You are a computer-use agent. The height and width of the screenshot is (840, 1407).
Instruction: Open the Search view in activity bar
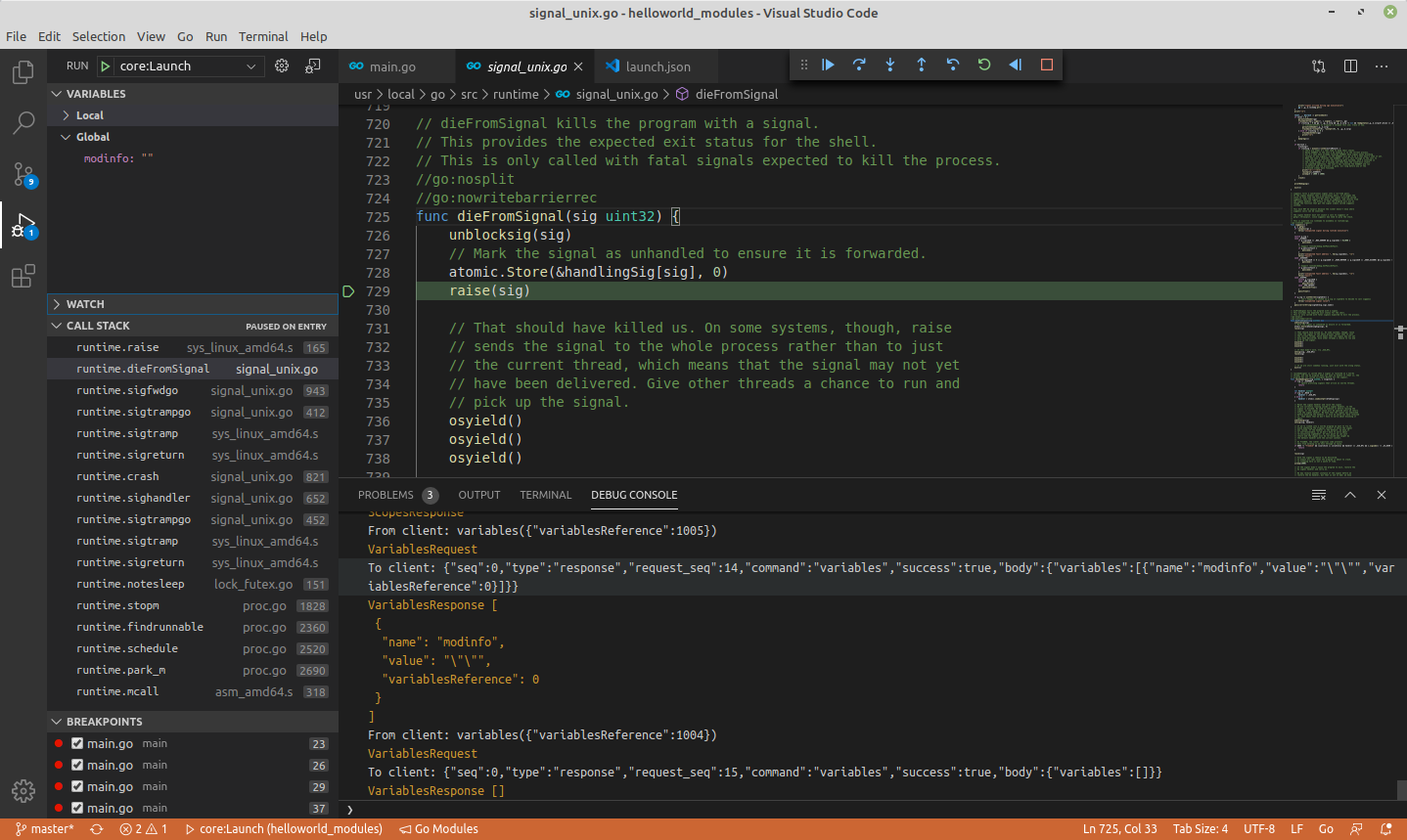pyautogui.click(x=23, y=123)
